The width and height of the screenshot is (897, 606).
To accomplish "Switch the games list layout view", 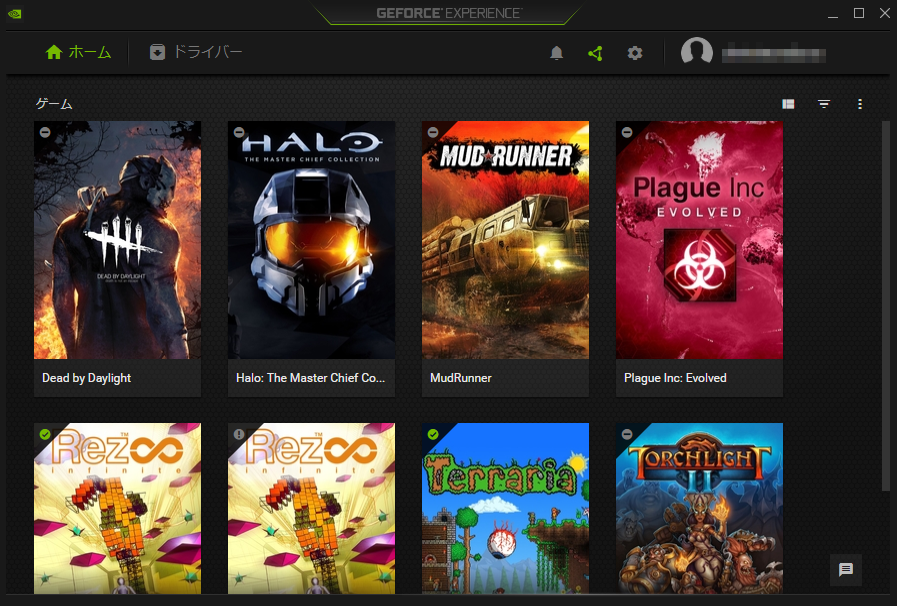I will (788, 104).
